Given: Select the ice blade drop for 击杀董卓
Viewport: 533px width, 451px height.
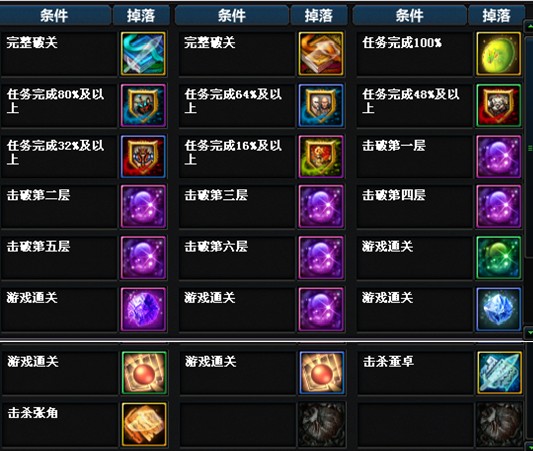Looking at the screenshot, I should 499,373.
